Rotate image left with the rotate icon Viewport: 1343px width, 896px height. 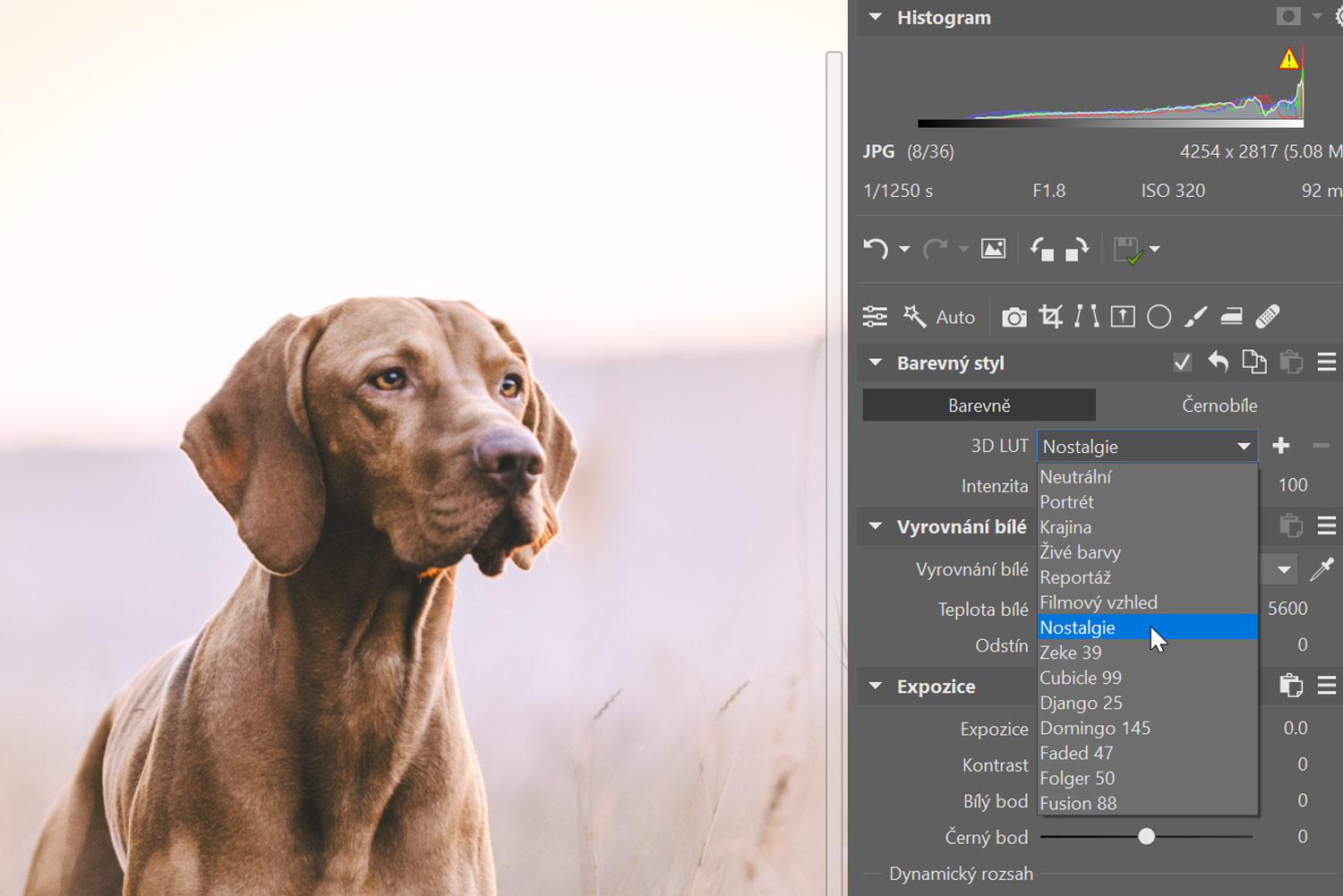(1041, 250)
